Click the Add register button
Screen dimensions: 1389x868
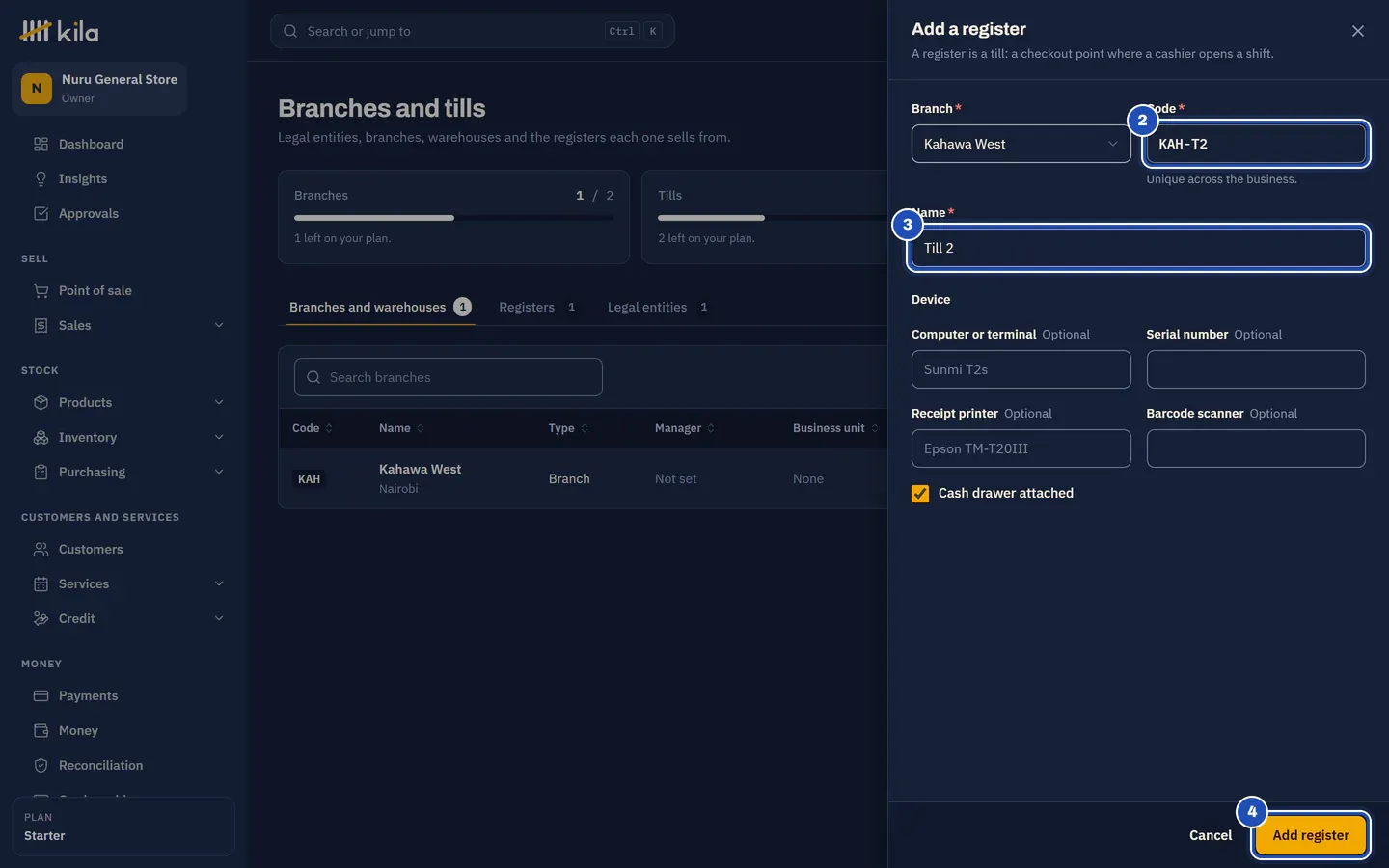(1310, 835)
